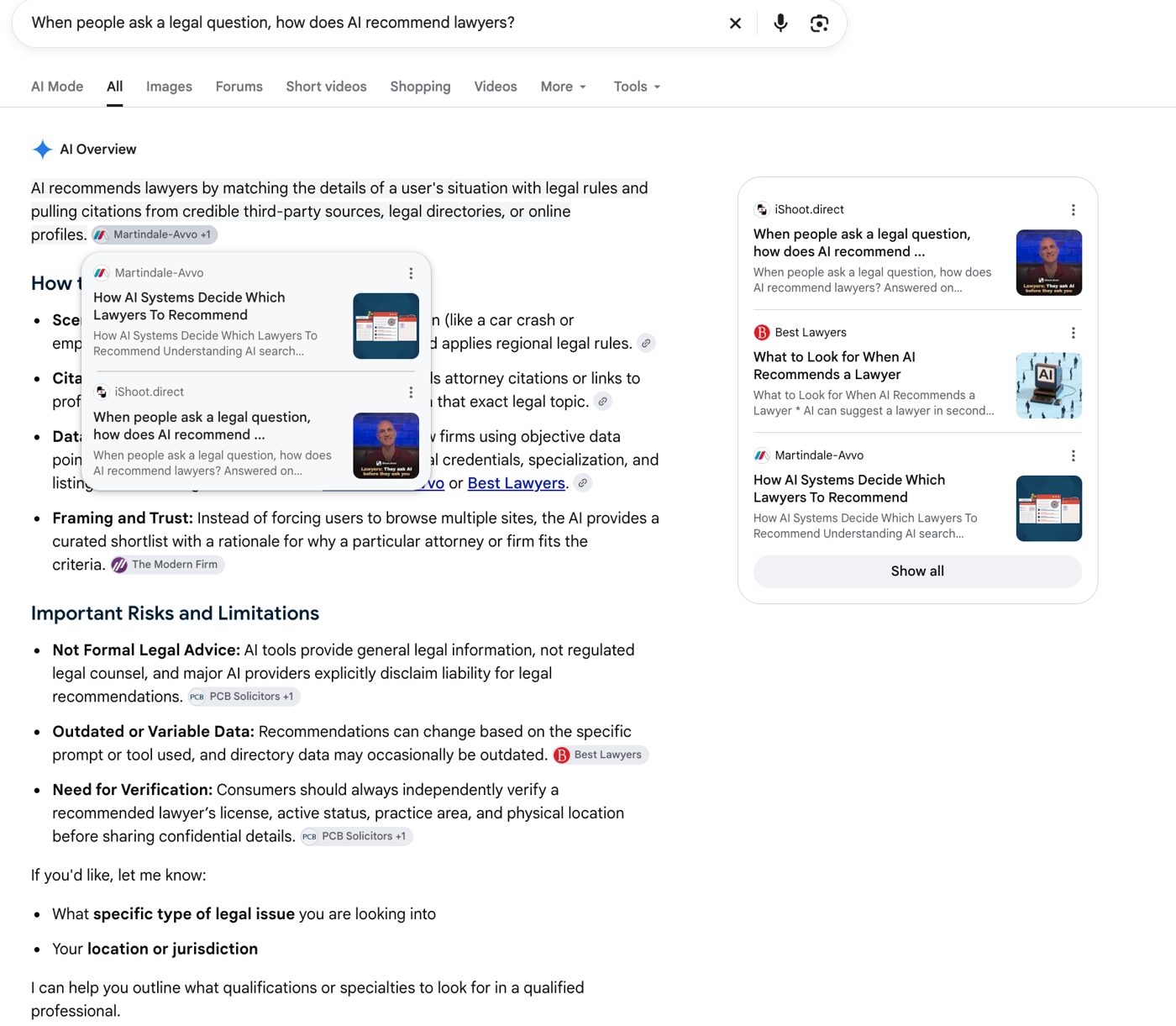Open sidebar 'What to Look for When AI Recommends a Lawyer'
The width and height of the screenshot is (1176, 1026).
(x=834, y=366)
